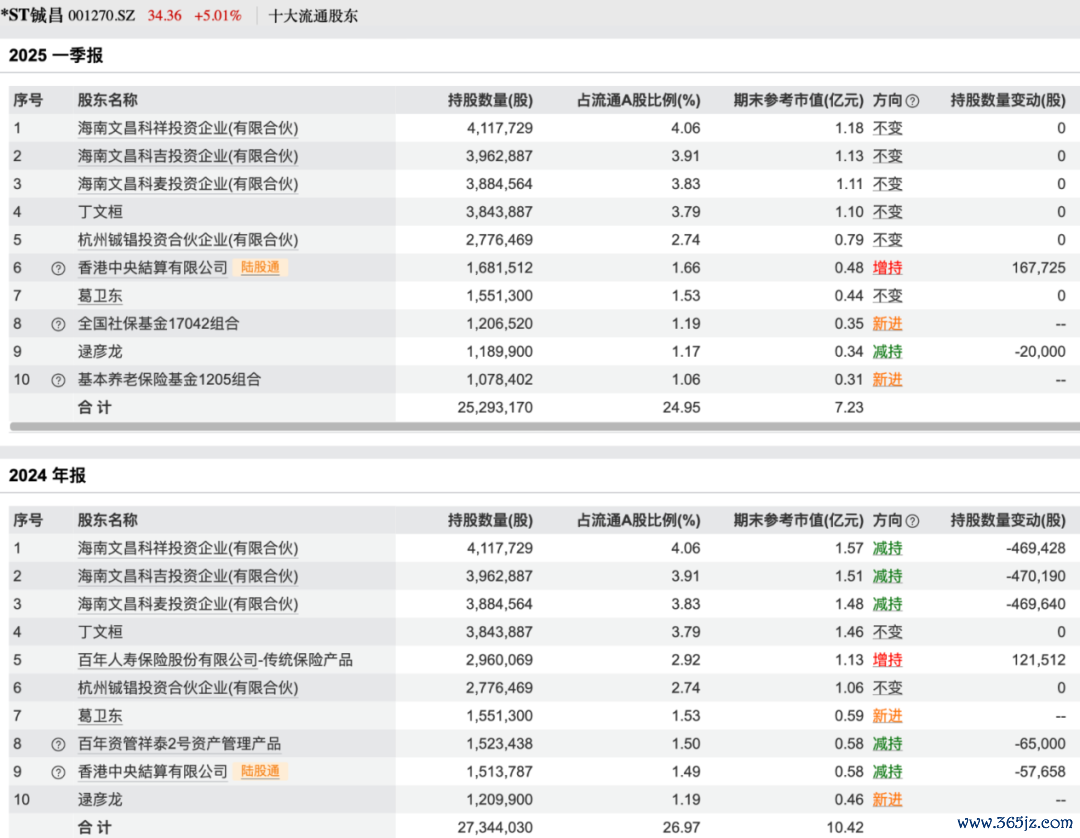The width and height of the screenshot is (1080, 838).
Task: Click 持股数量(股) column header in 2025 一季报
Action: pyautogui.click(x=490, y=100)
